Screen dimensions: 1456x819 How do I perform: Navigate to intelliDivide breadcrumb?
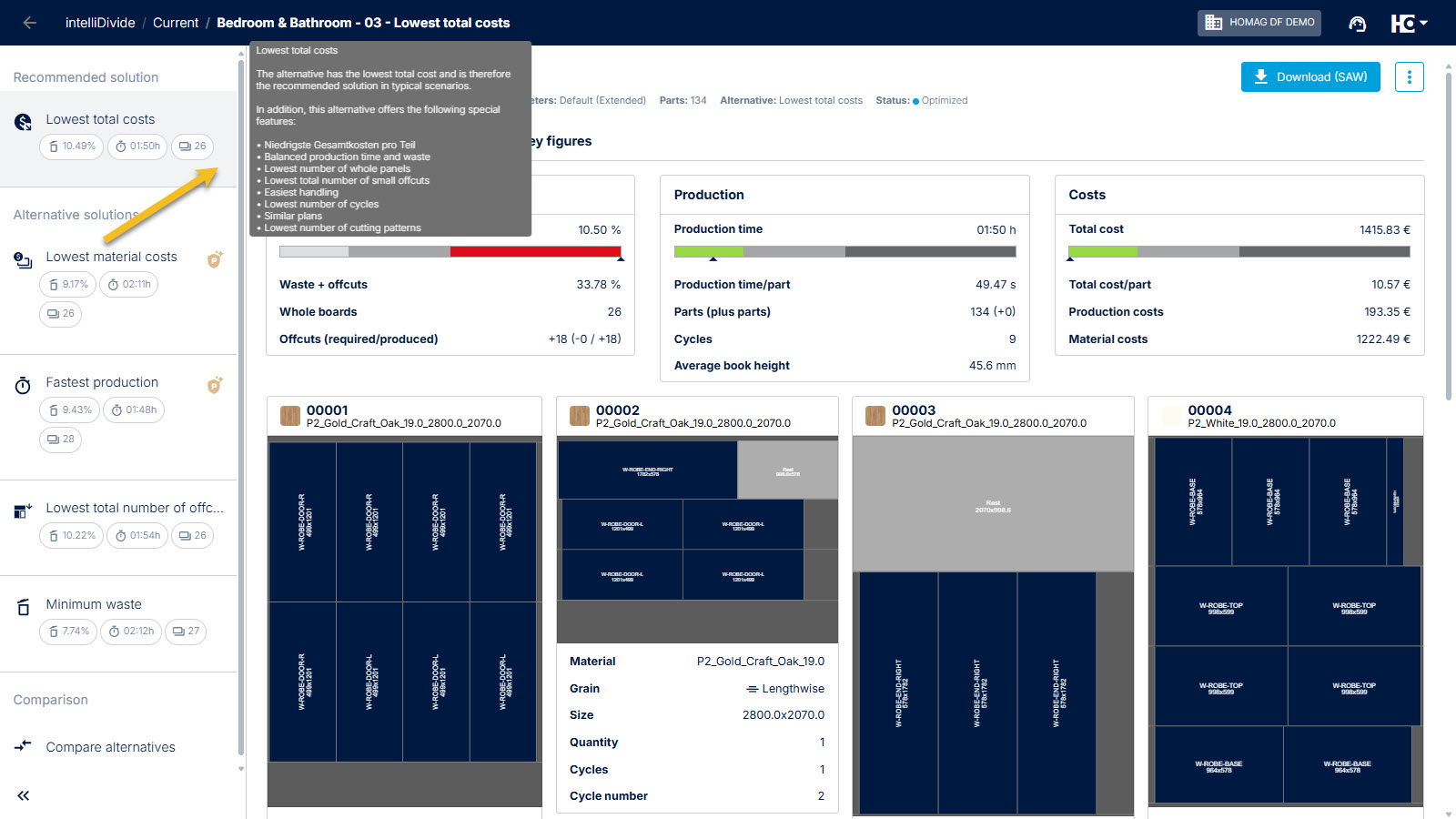100,23
